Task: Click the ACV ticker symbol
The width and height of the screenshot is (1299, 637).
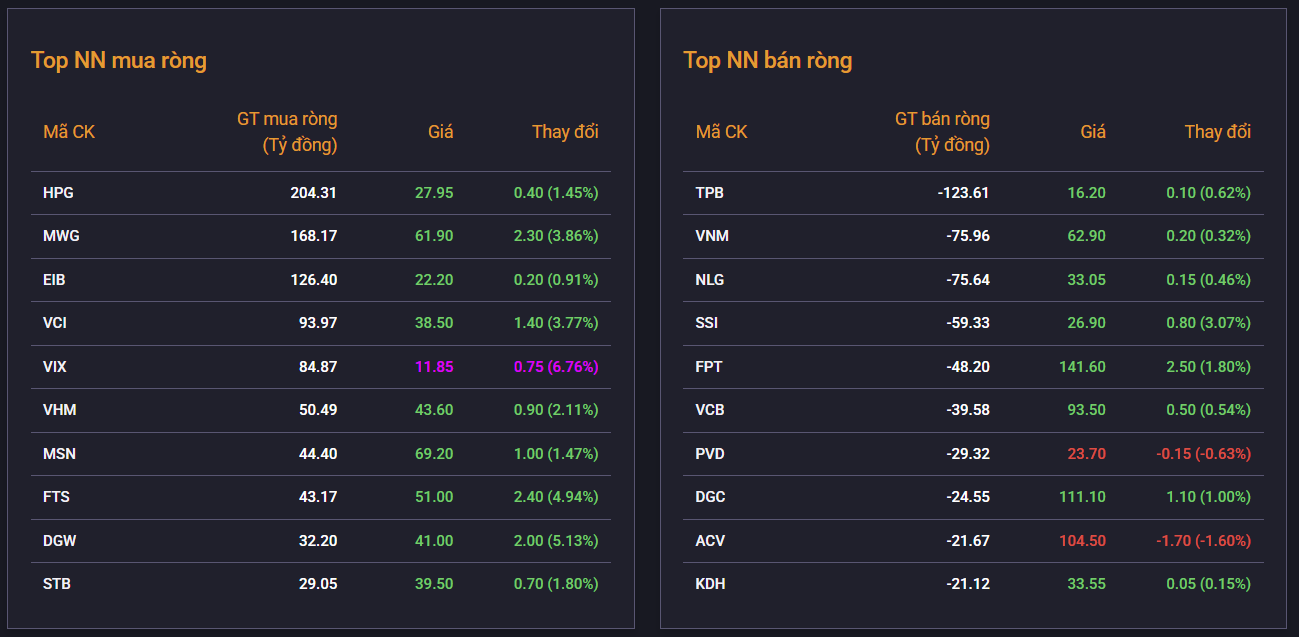Action: pos(710,541)
